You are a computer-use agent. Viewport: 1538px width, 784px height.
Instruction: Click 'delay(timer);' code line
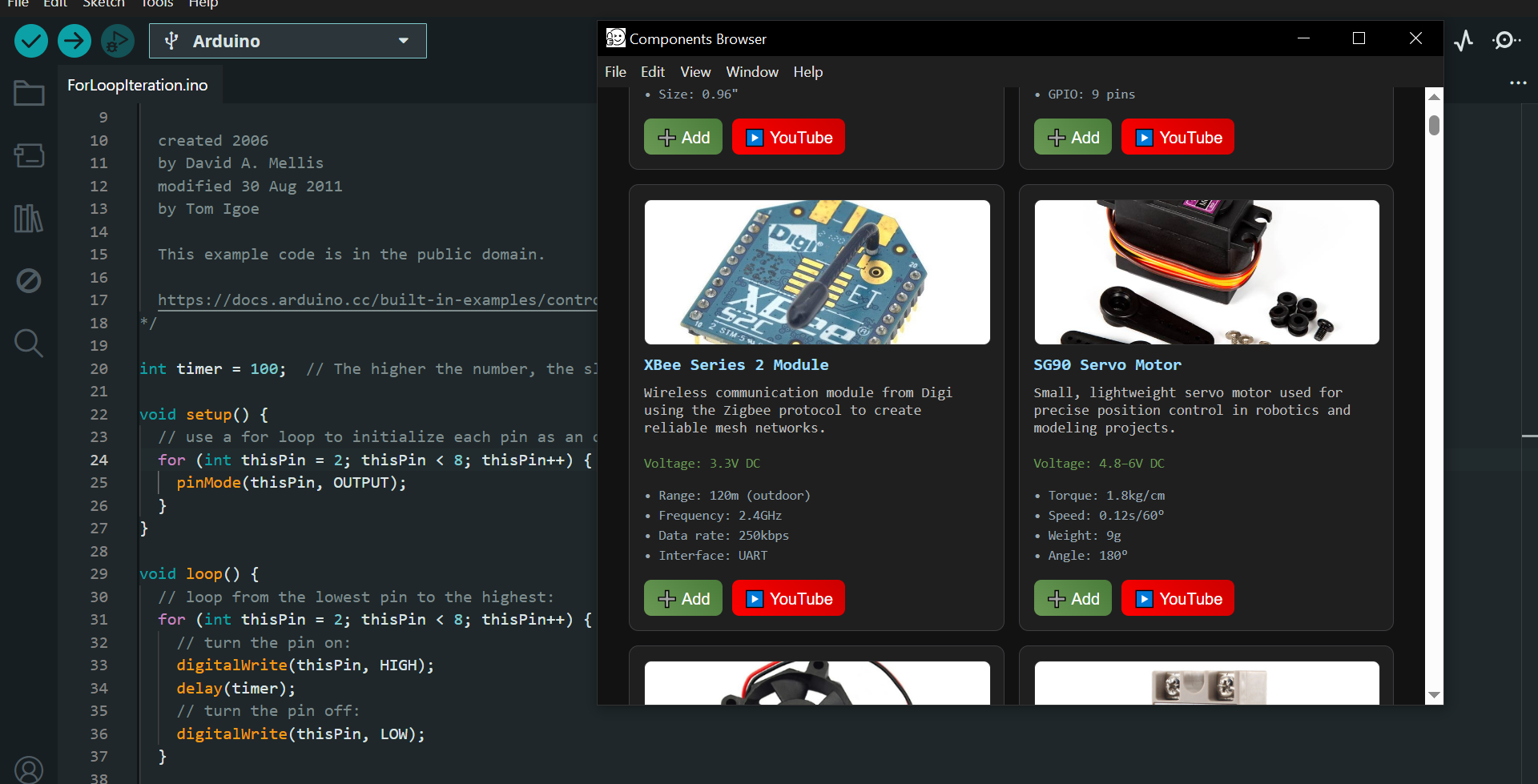[x=236, y=689]
